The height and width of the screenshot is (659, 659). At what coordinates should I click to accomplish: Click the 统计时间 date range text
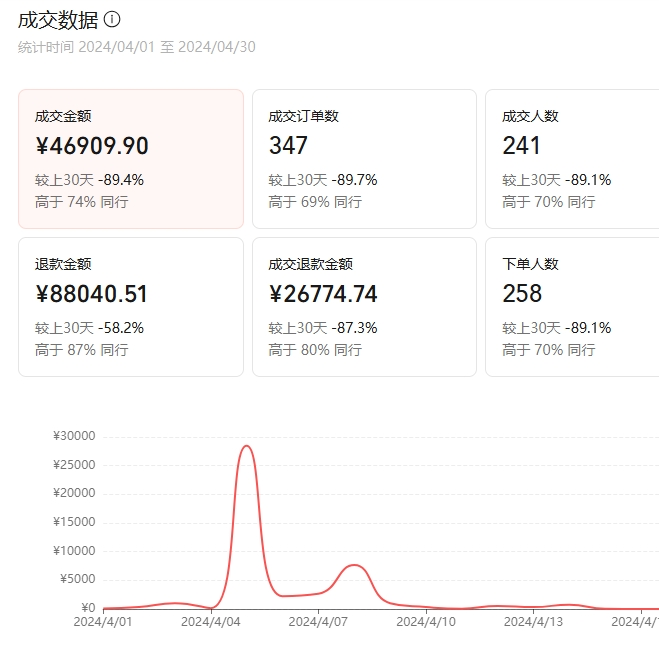coord(136,47)
